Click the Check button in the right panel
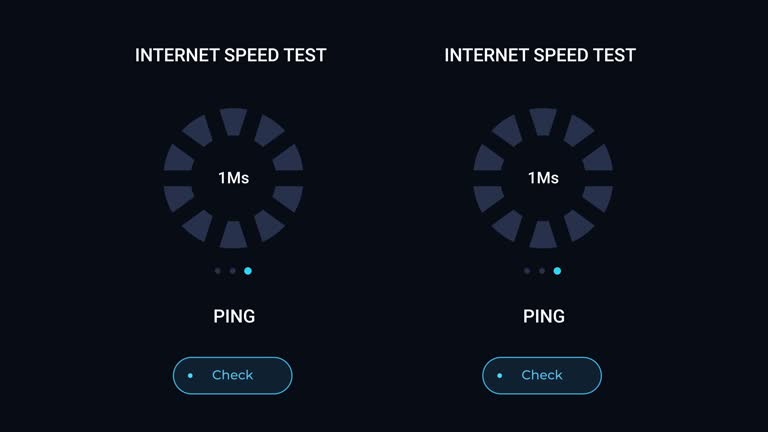 point(542,375)
